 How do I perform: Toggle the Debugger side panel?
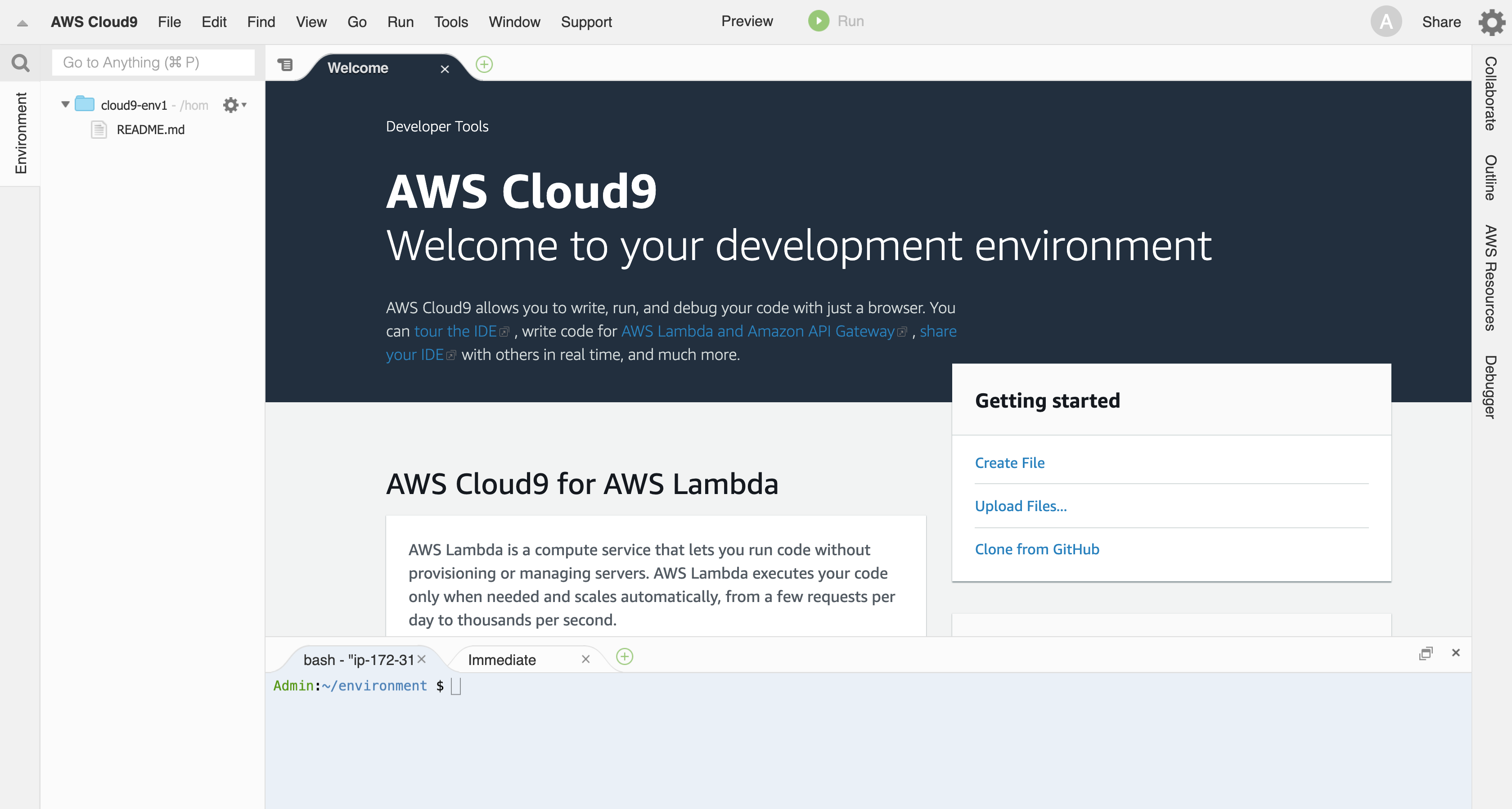tap(1491, 387)
